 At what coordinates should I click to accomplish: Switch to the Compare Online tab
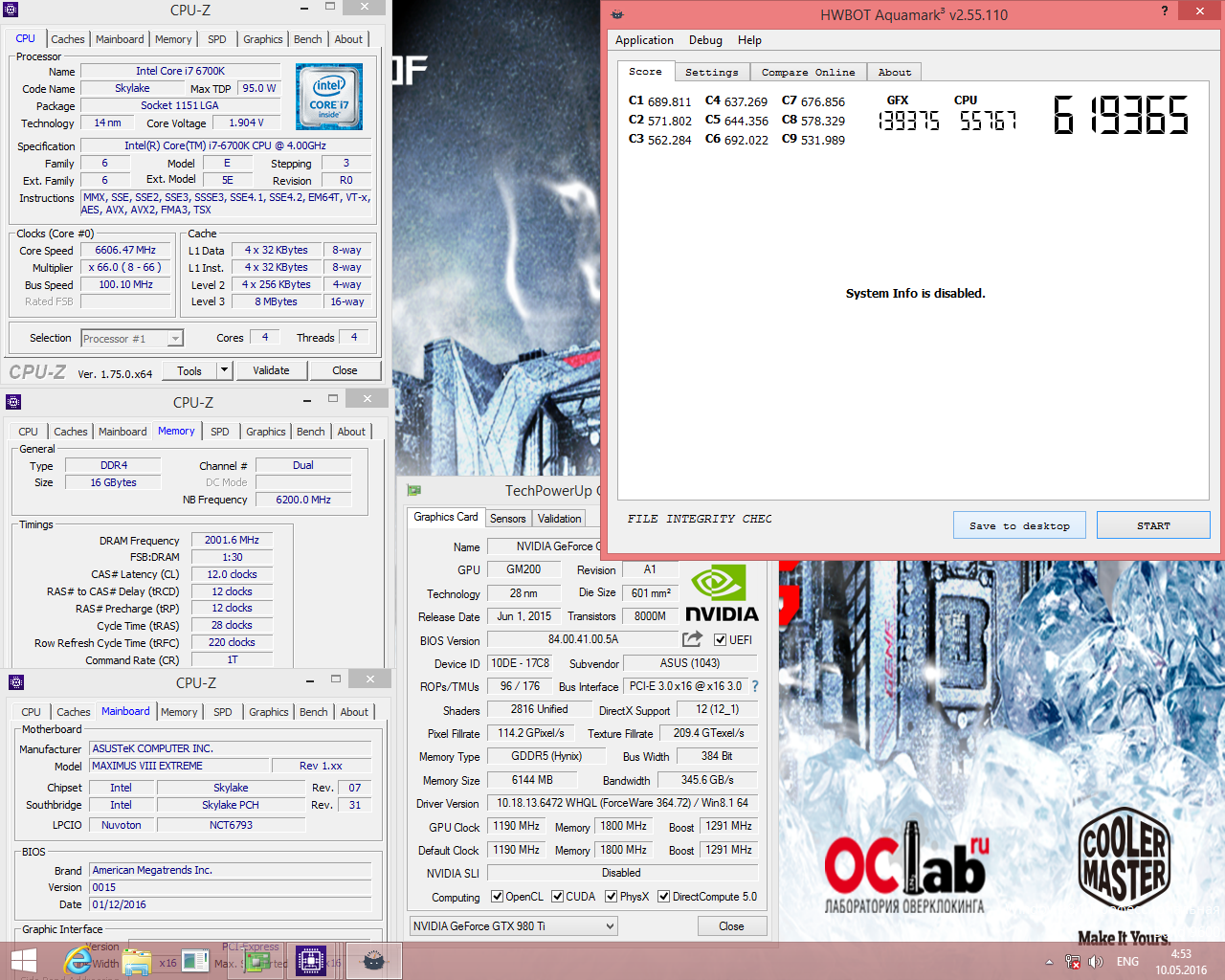pos(808,72)
